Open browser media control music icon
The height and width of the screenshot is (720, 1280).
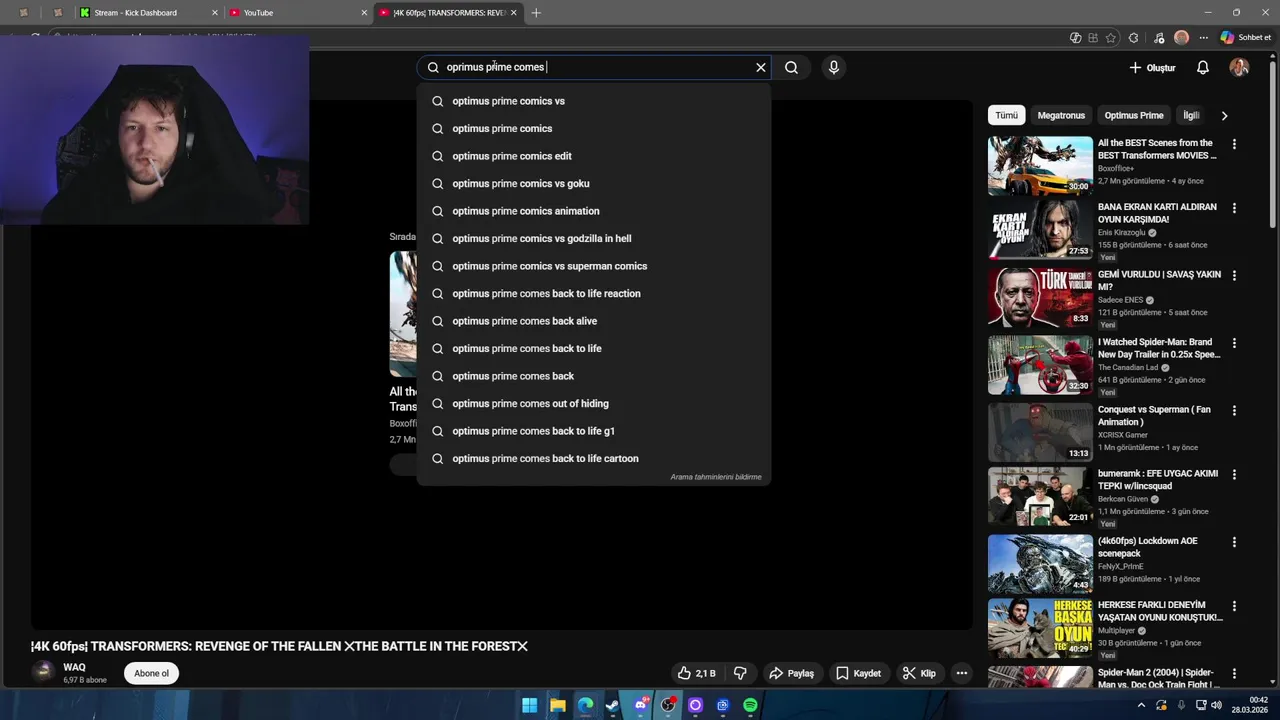(1159, 38)
